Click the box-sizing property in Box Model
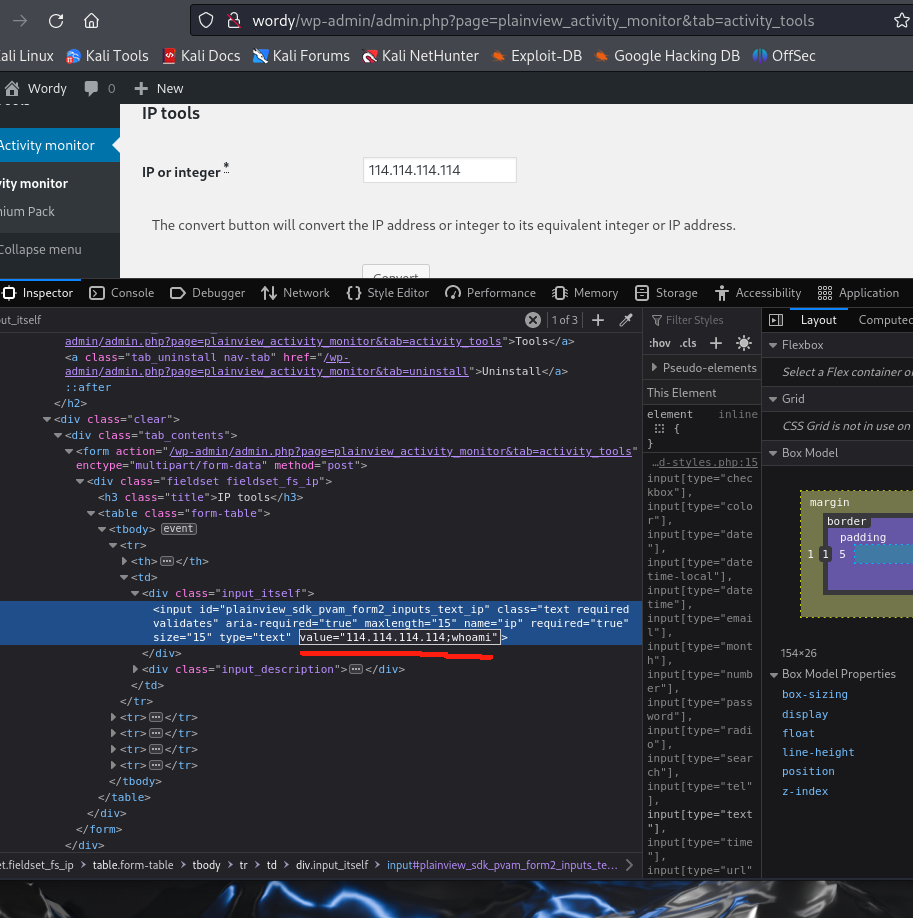Screen dimensions: 913x918 [815, 694]
